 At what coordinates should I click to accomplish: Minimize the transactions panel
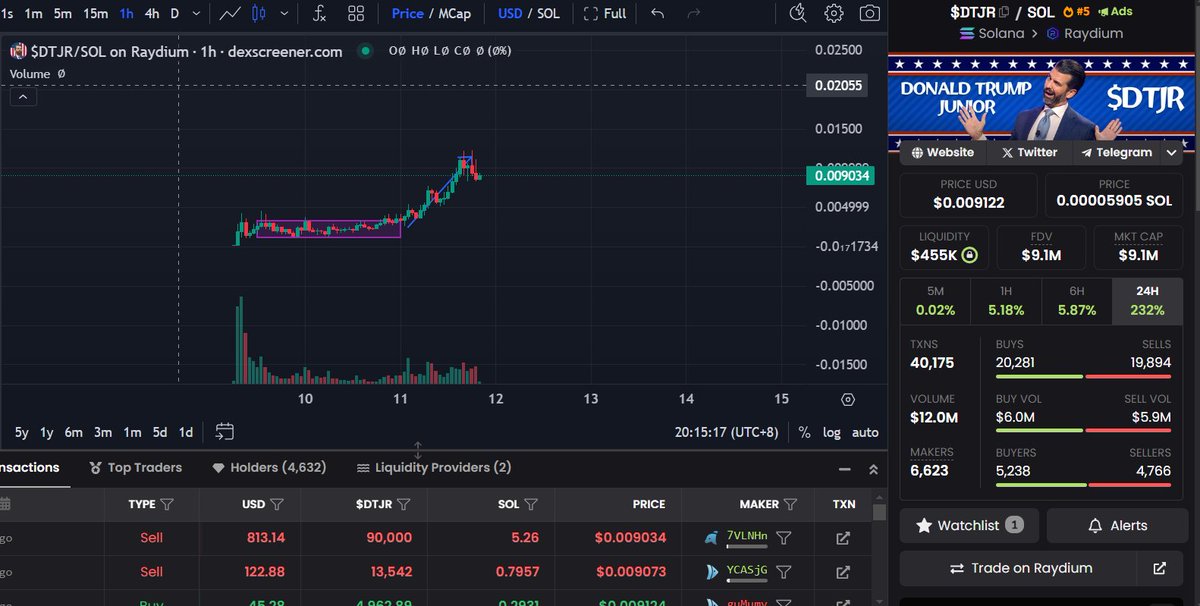pyautogui.click(x=845, y=468)
